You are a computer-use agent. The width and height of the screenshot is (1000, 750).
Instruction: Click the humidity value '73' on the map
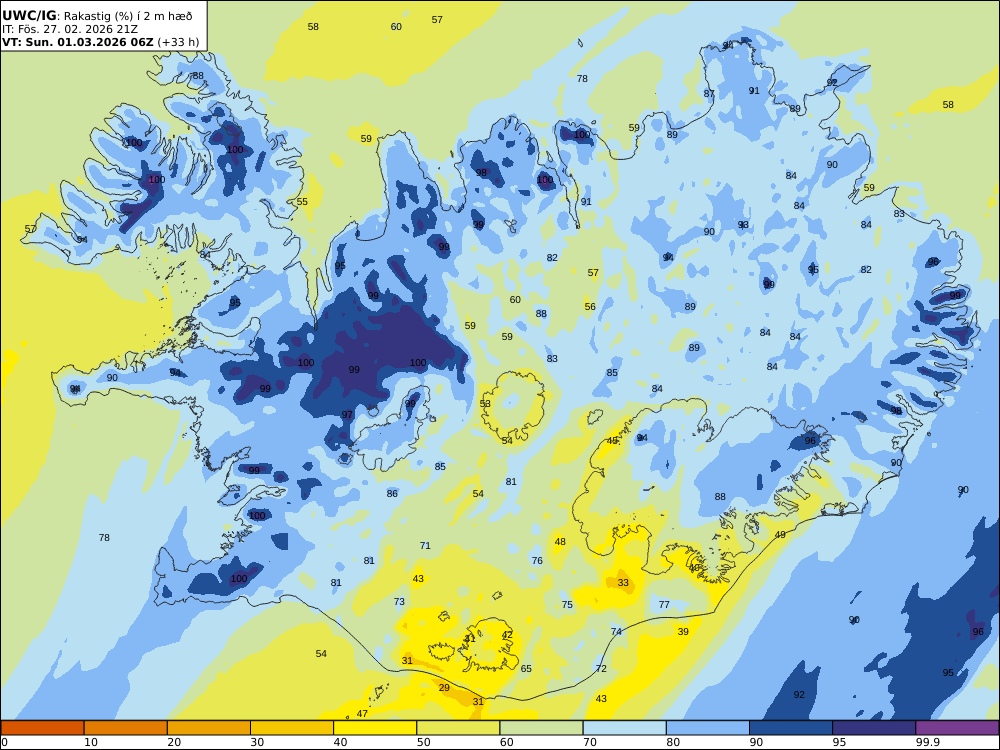tap(399, 602)
